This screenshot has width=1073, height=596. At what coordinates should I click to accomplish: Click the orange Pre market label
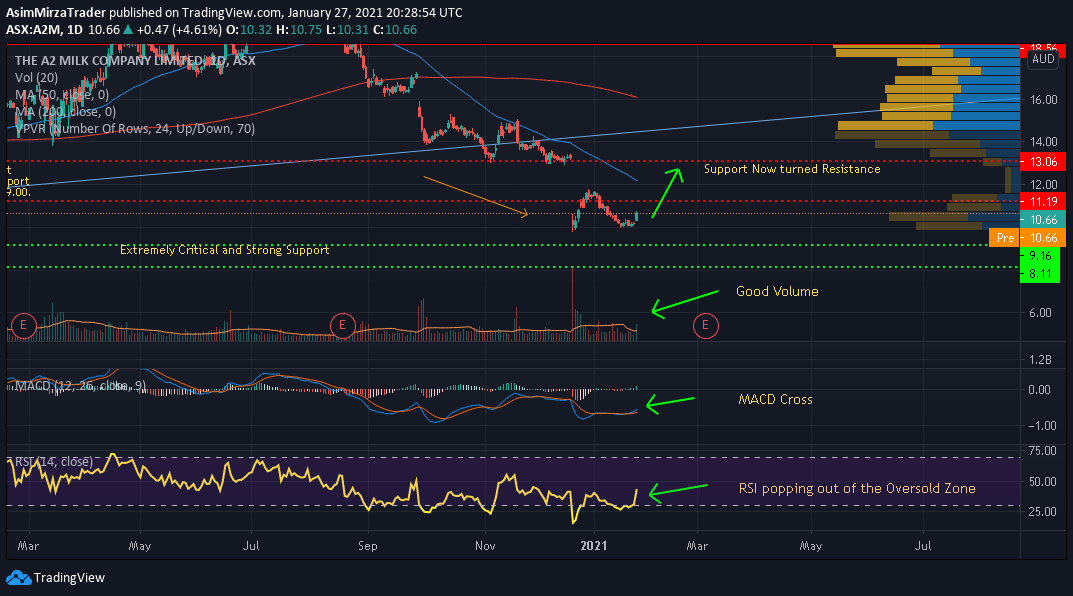pyautogui.click(x=1005, y=238)
